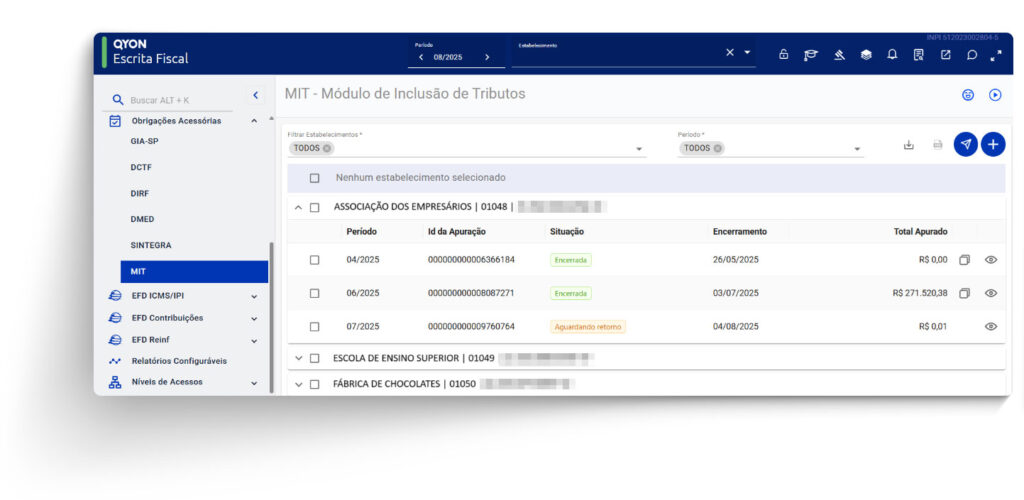Toggle the 'Nenhum estabelecimento selecionado' select-all checkbox
Image resolution: width=1024 pixels, height=500 pixels.
coord(314,178)
